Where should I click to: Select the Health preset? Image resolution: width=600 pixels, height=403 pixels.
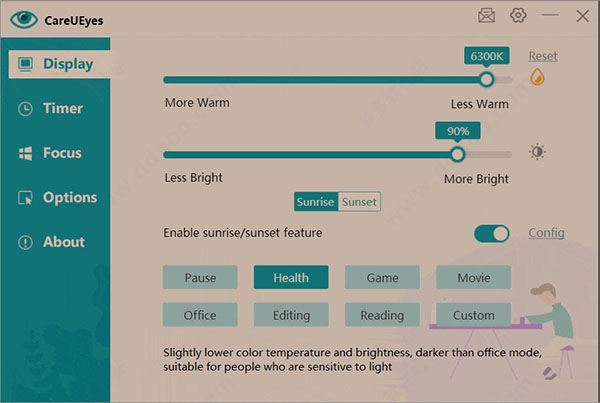coord(291,277)
